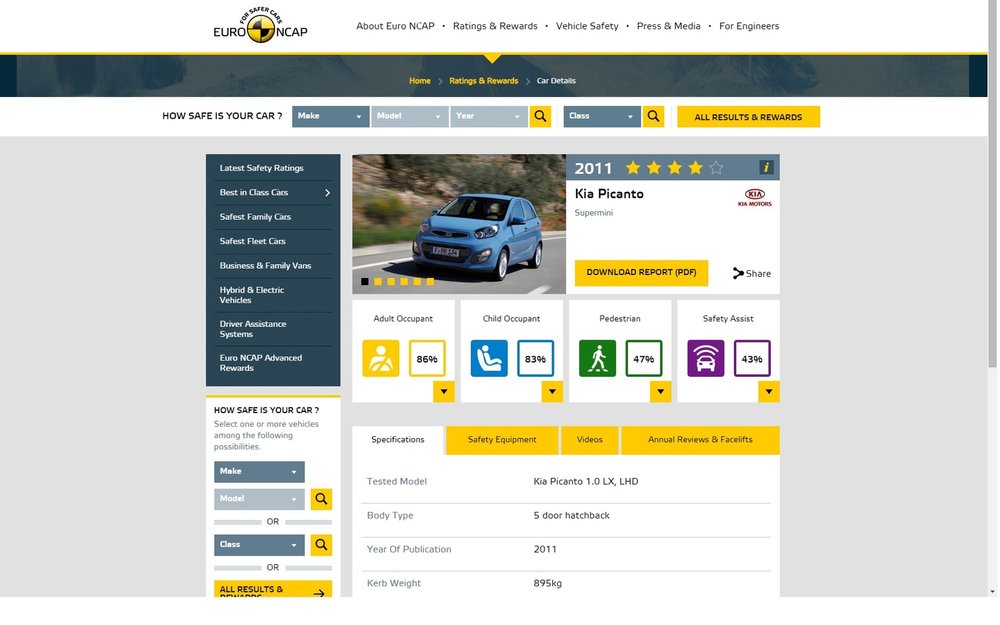
Task: Click the Pedestrian 47% score box
Action: (643, 358)
